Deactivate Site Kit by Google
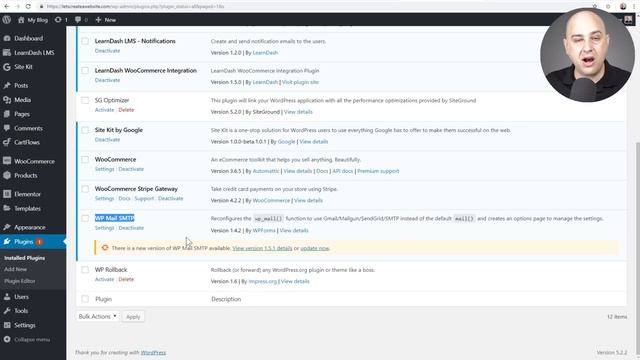Screen dimensions: 640x360 [x=107, y=140]
